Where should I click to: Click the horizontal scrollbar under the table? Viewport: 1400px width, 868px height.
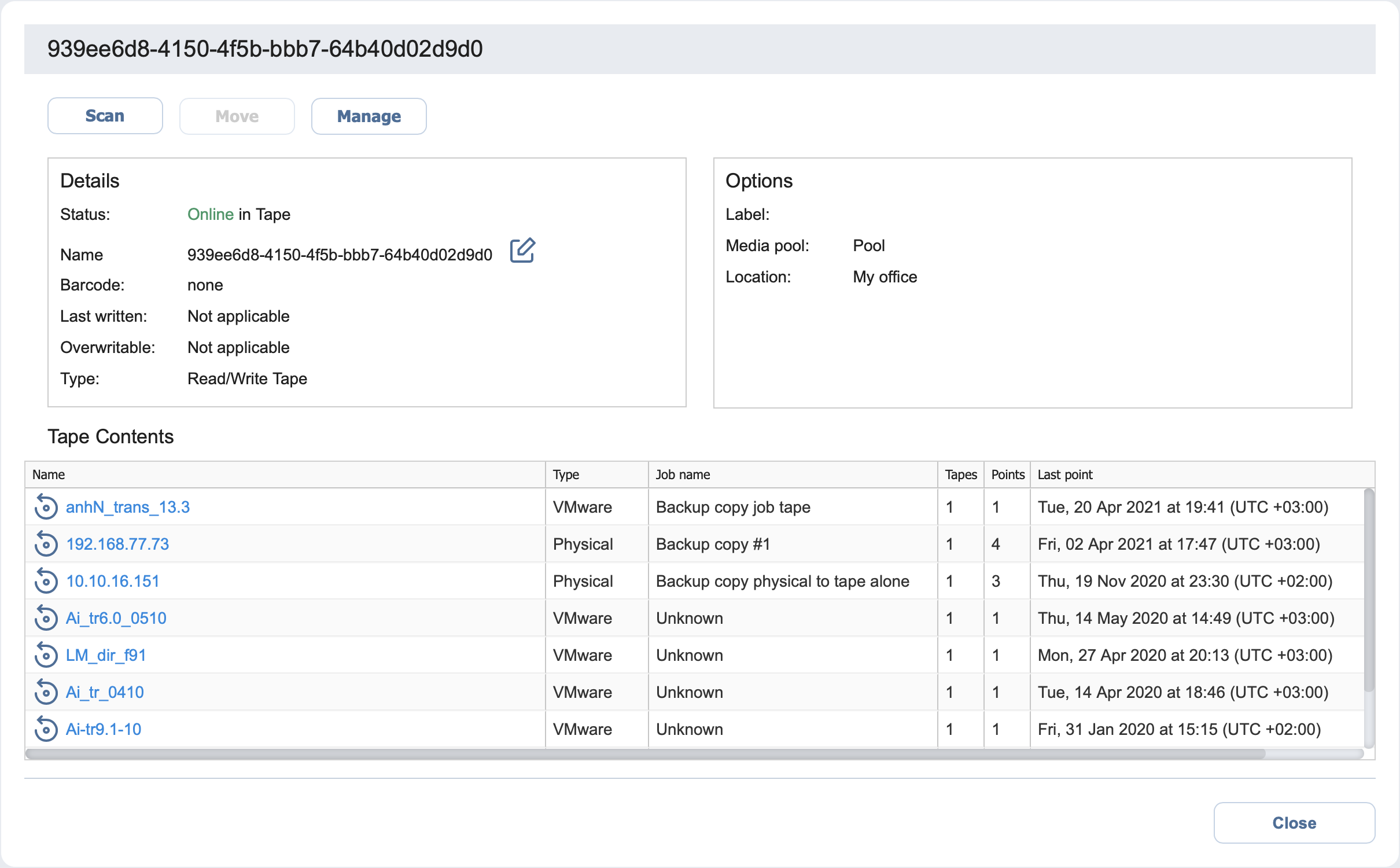point(645,754)
